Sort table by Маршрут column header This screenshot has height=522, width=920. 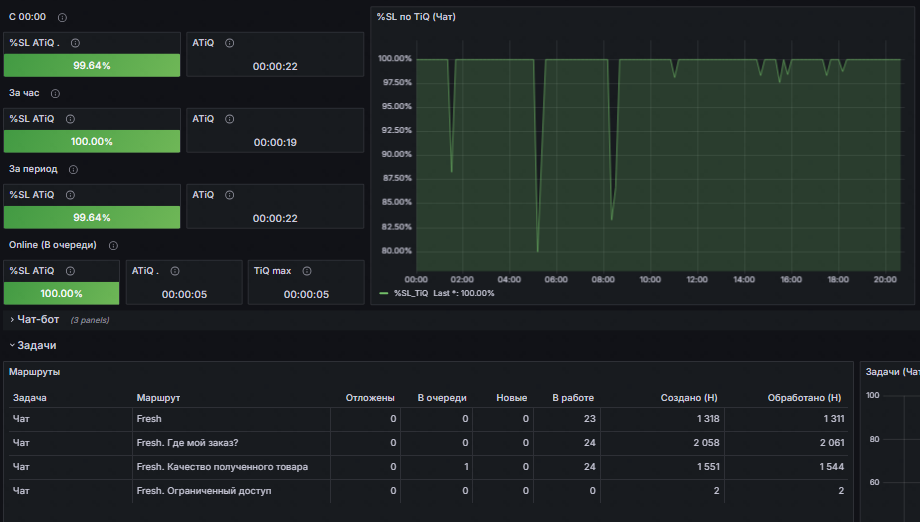point(156,398)
